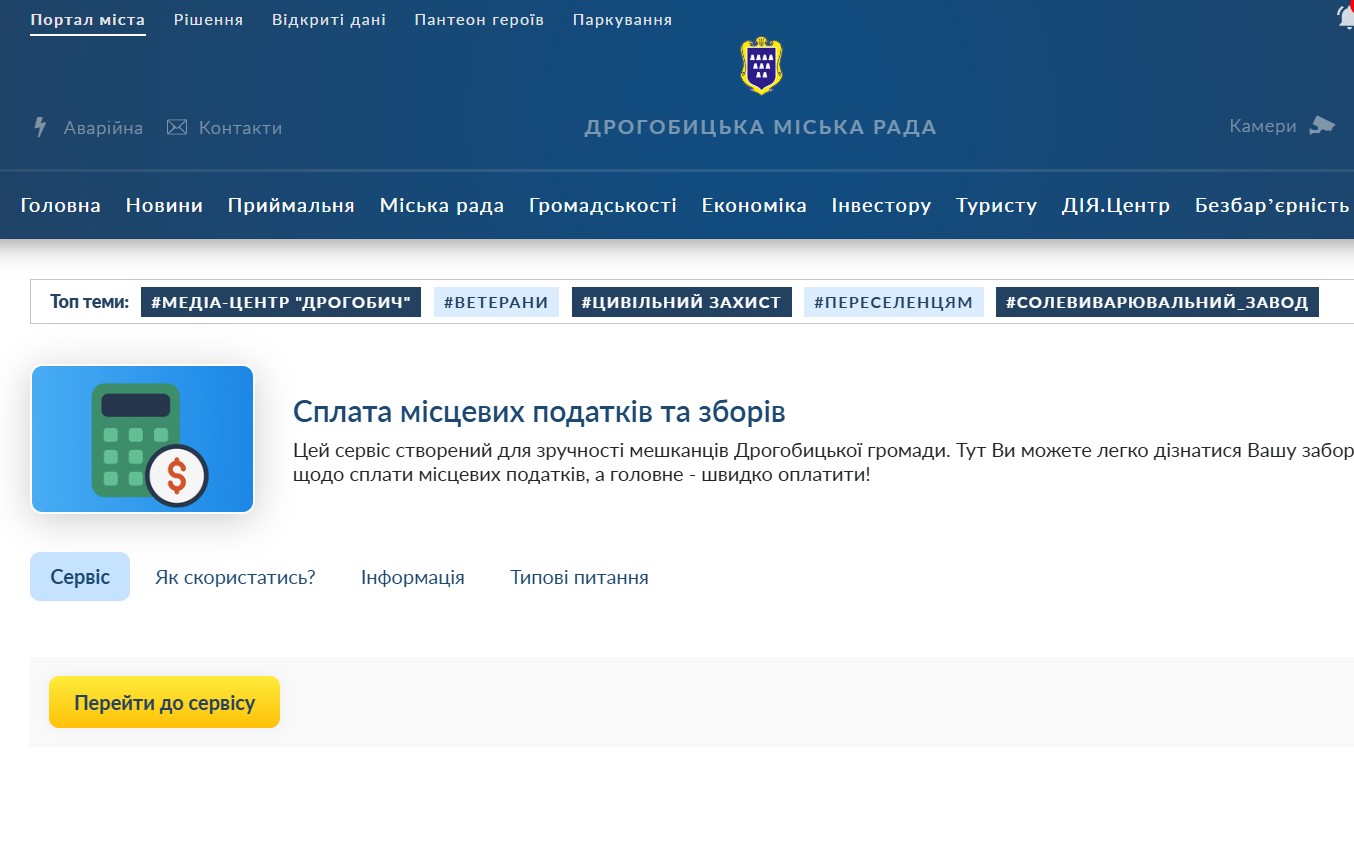This screenshot has width=1354, height=841.
Task: Open the Економіка navigation item
Action: tap(753, 205)
